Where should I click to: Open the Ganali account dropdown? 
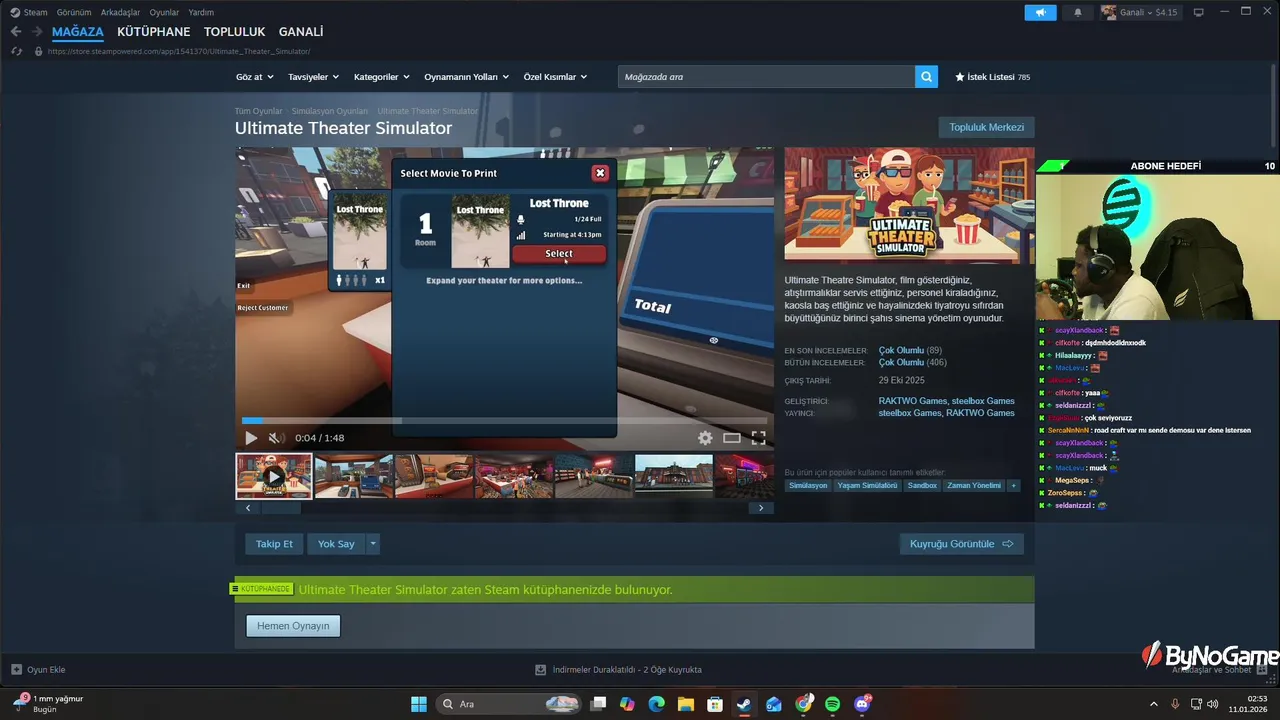1140,12
